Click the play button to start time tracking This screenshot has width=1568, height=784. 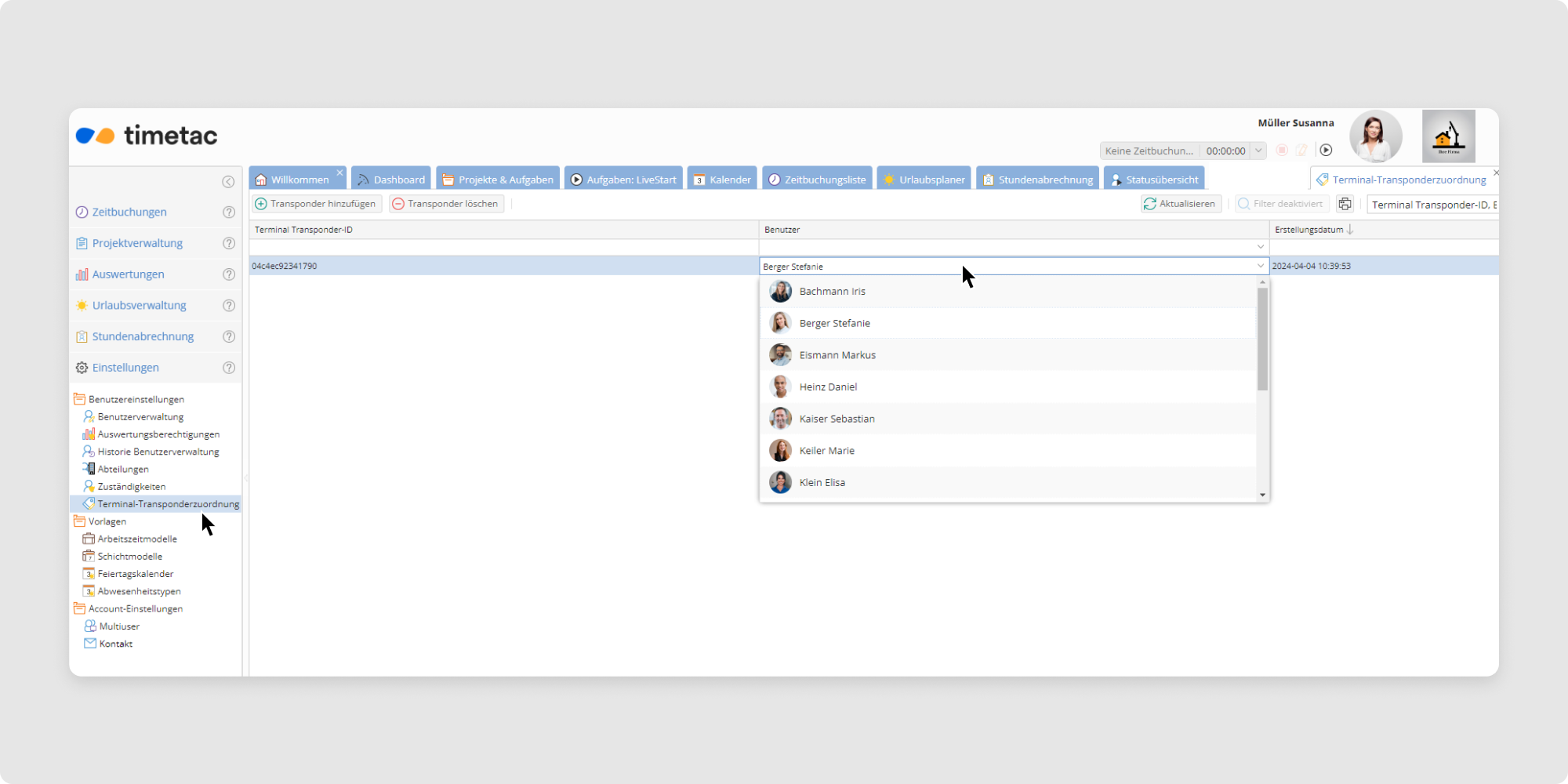(x=1326, y=150)
